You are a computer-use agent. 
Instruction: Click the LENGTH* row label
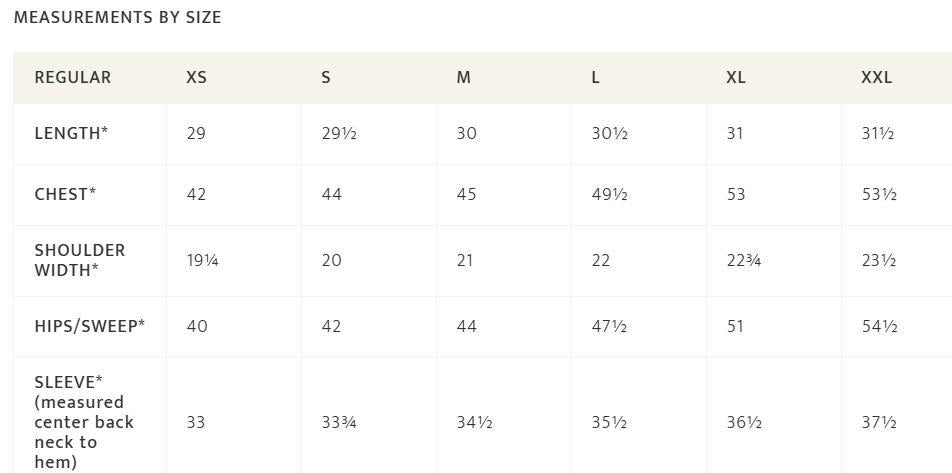click(x=71, y=133)
